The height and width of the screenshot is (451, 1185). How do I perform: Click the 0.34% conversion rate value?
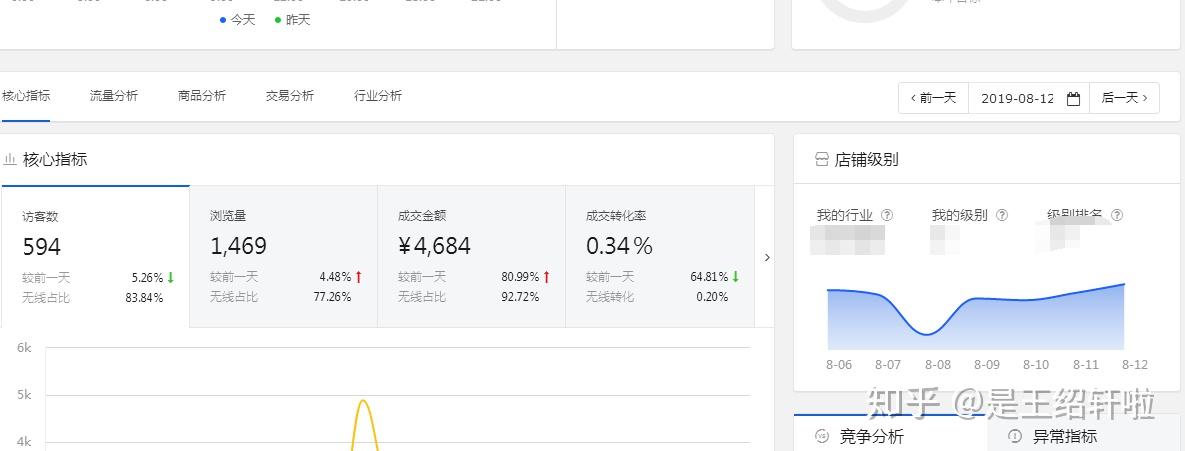point(620,246)
